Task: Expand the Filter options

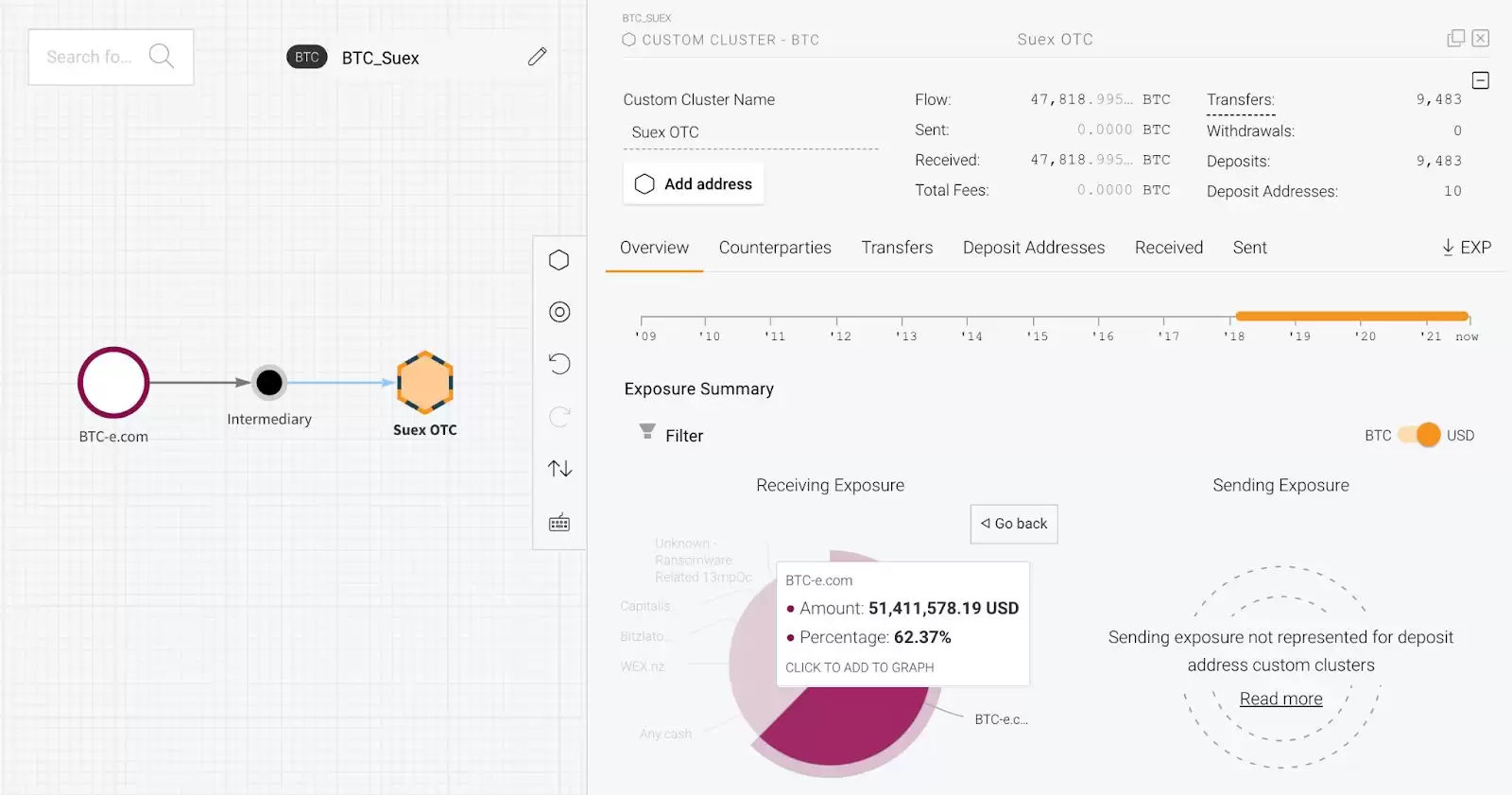Action: click(671, 435)
